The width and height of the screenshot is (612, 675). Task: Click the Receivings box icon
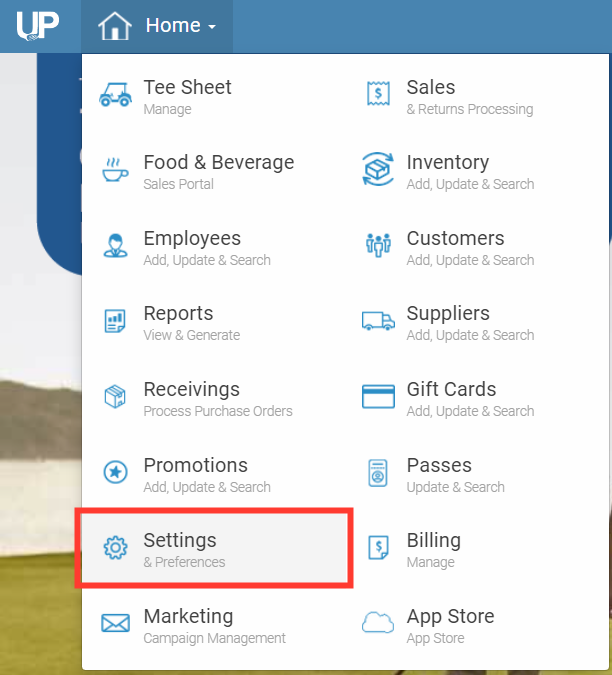115,398
